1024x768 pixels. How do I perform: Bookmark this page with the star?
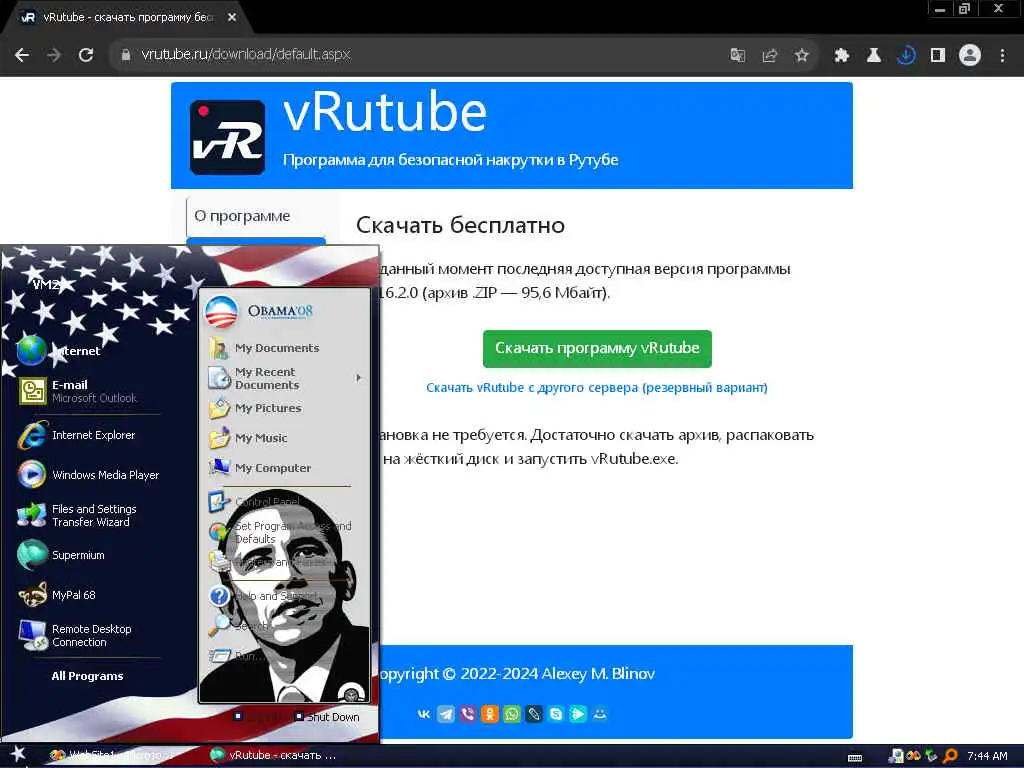point(801,56)
